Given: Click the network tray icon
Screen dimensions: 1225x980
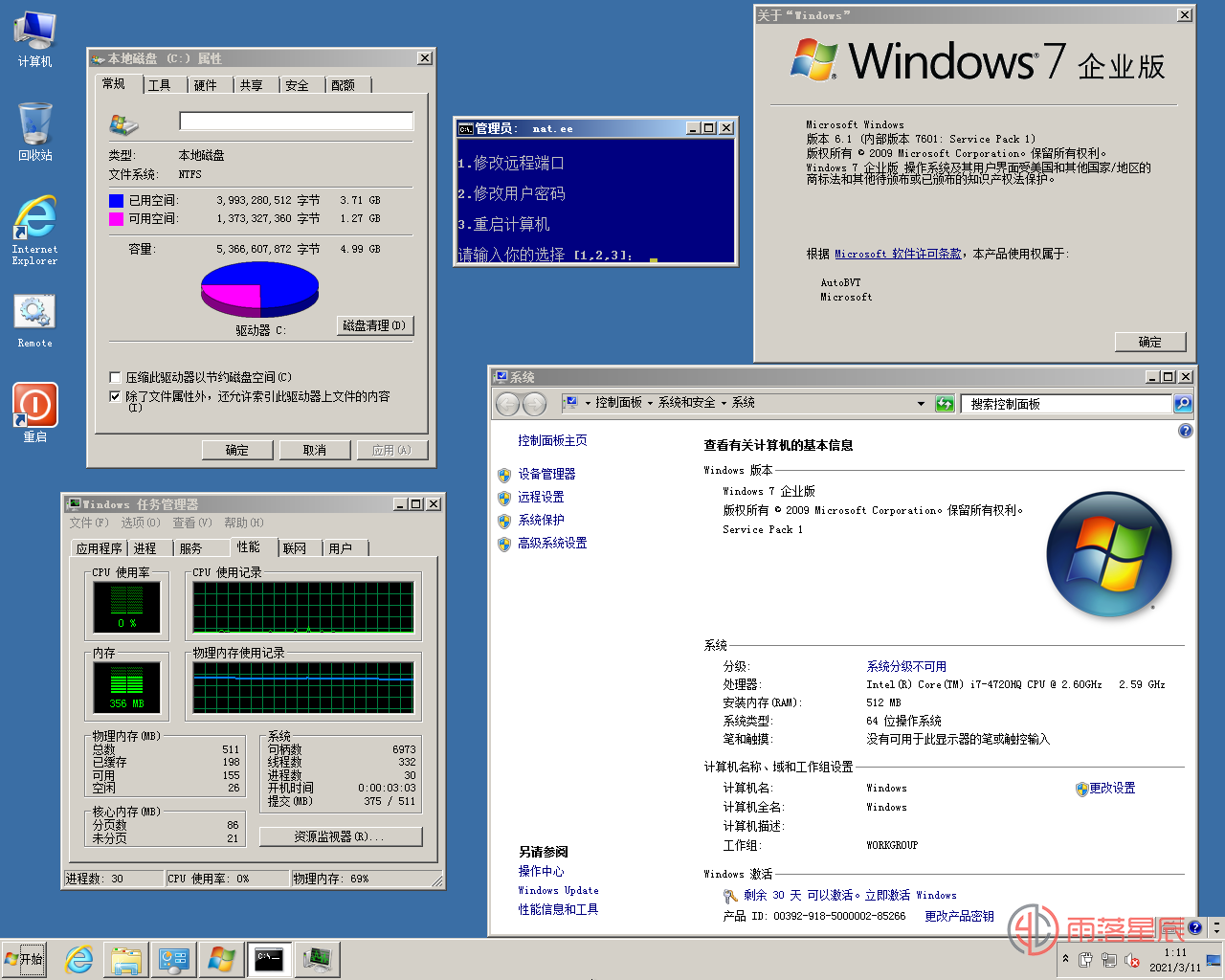Looking at the screenshot, I should tap(1109, 960).
